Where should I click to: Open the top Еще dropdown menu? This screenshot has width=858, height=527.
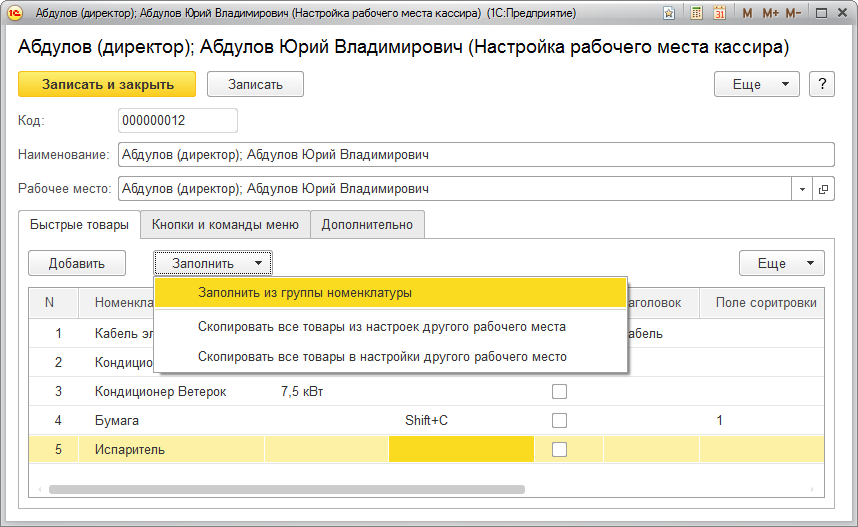pos(758,84)
